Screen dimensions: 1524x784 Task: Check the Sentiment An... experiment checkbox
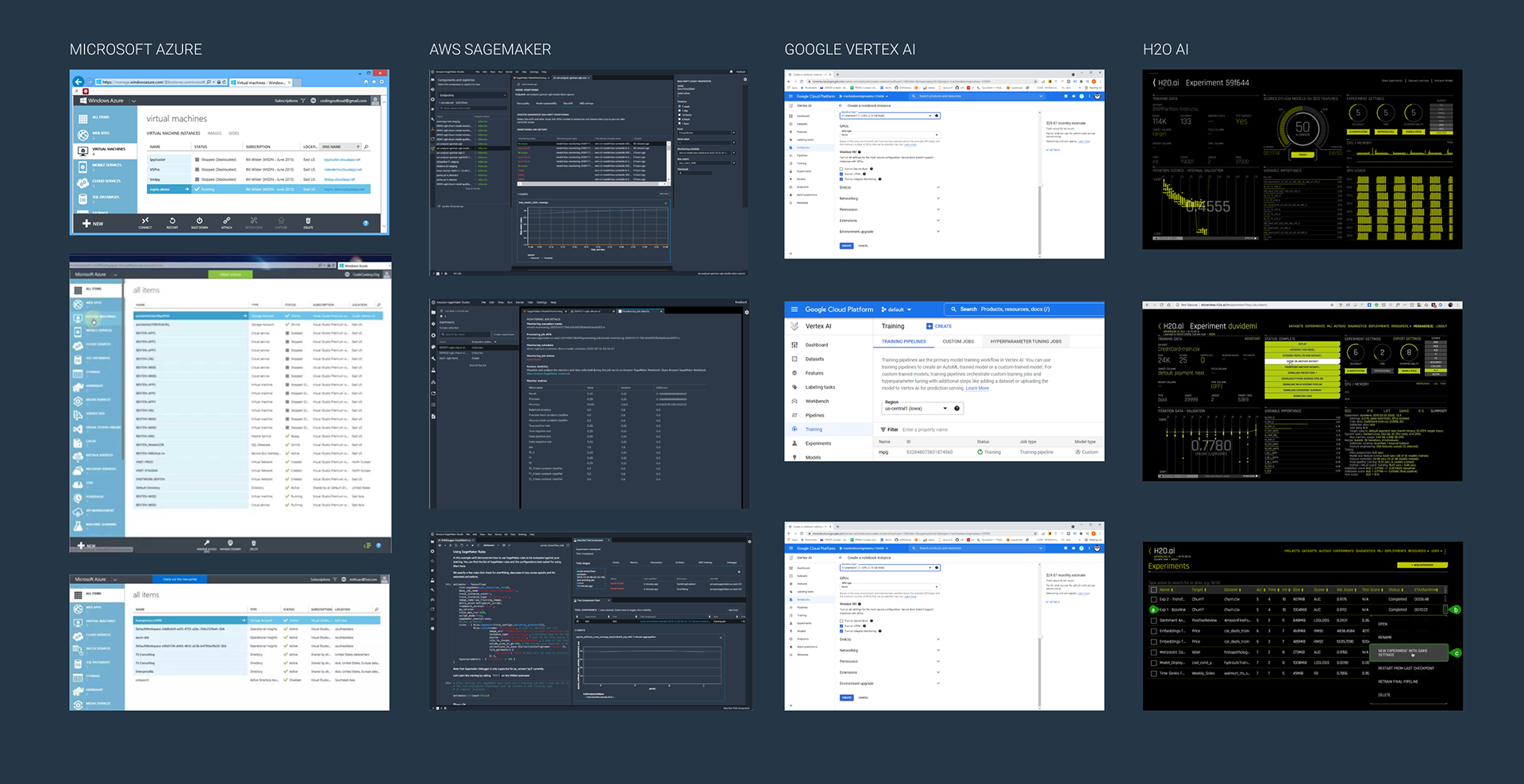(x=1153, y=621)
